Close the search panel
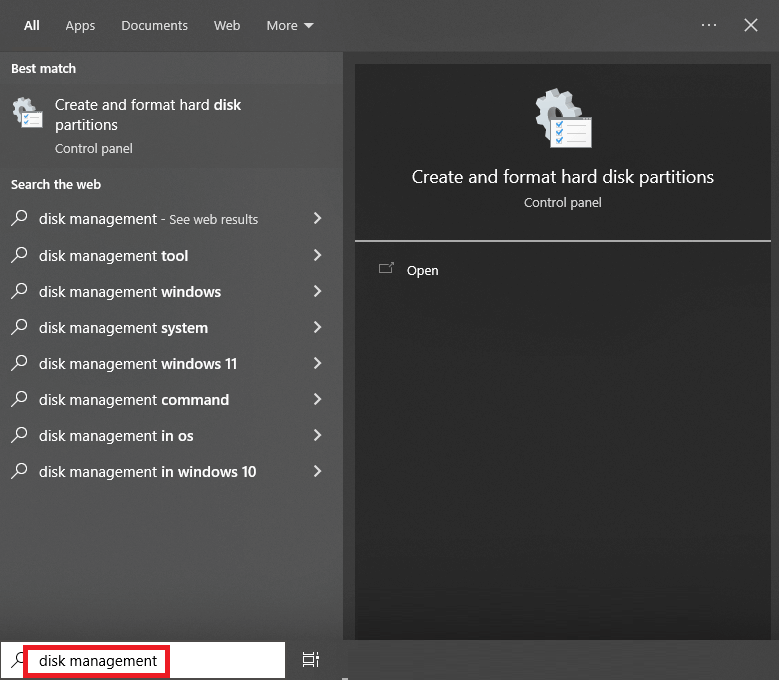 pyautogui.click(x=751, y=25)
